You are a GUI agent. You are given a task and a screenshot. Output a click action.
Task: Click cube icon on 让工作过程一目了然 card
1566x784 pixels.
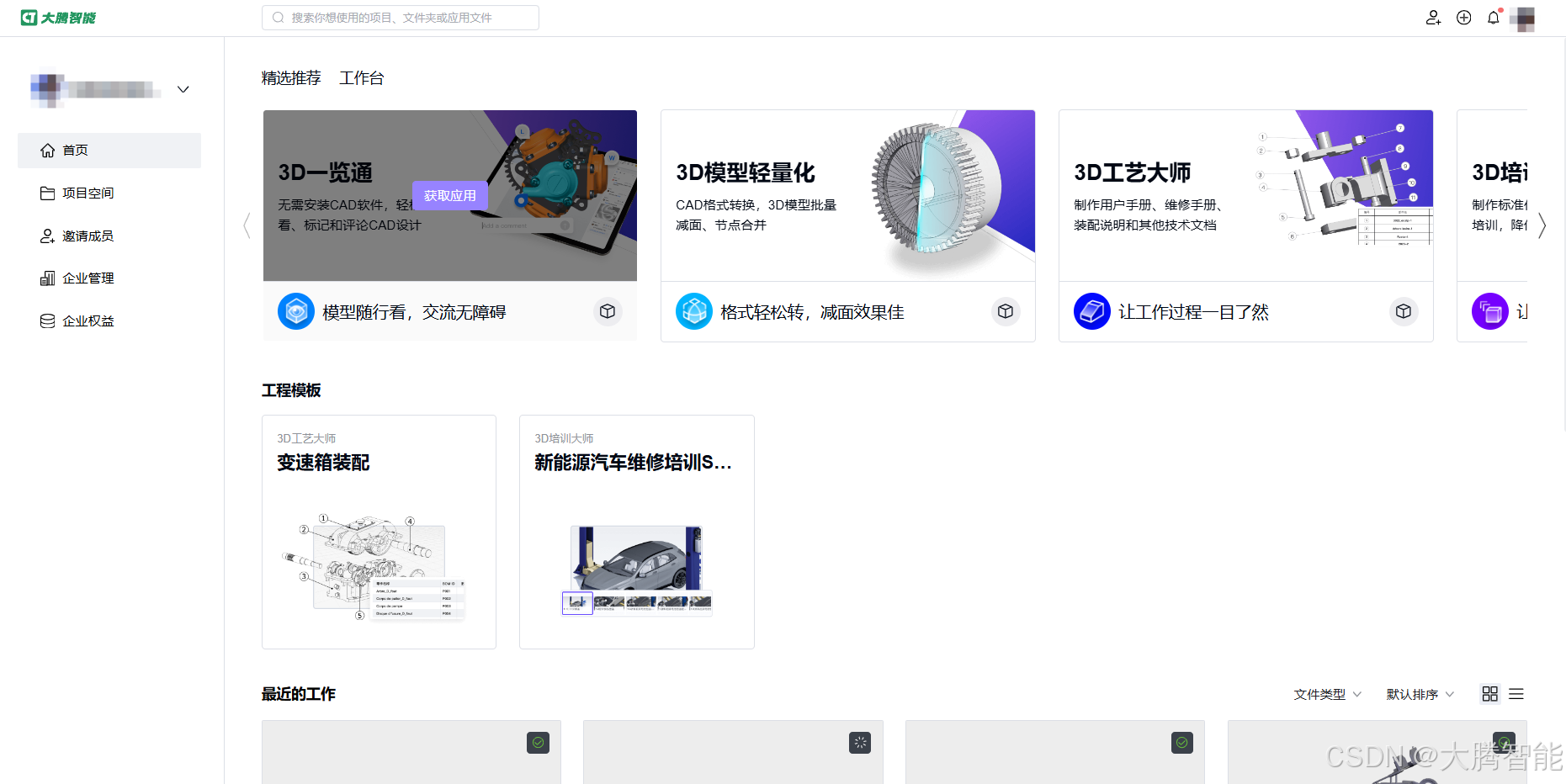click(x=1404, y=311)
